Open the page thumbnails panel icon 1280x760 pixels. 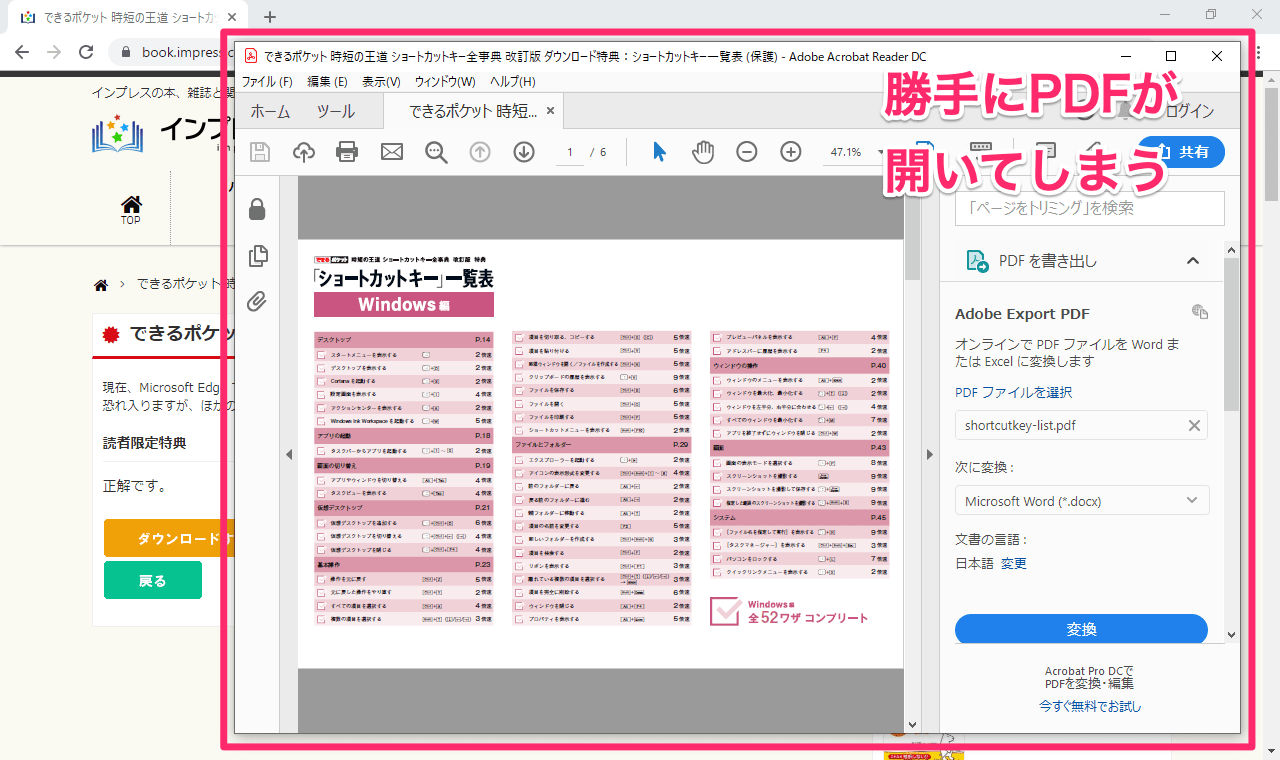click(x=257, y=255)
